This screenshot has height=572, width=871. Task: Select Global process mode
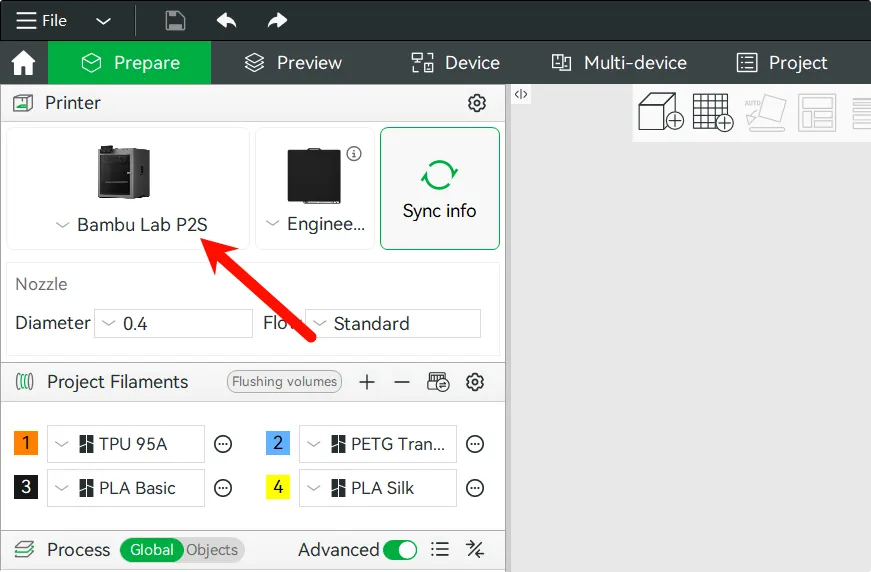tap(152, 550)
